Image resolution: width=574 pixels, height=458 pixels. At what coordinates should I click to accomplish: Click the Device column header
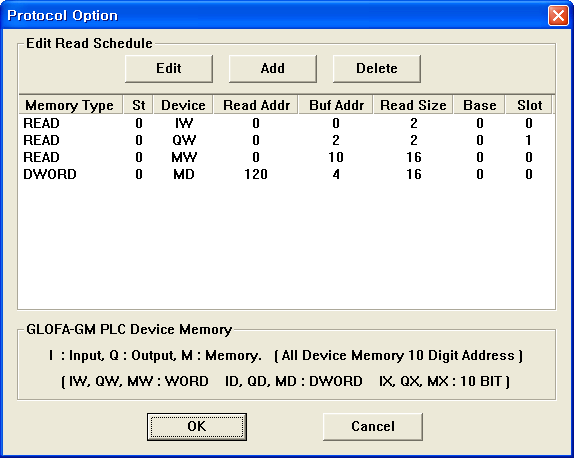pos(183,105)
